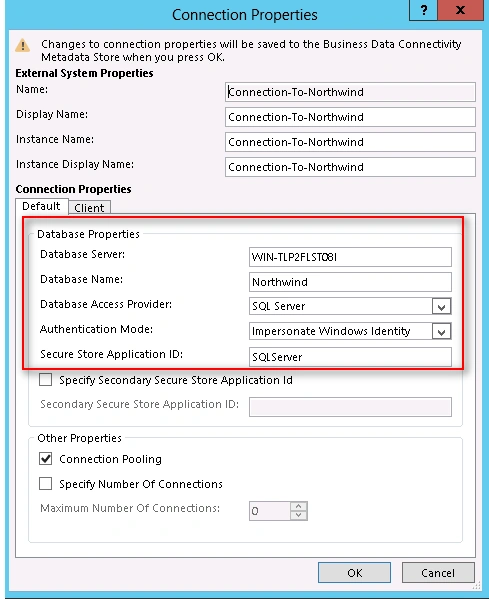Click the Display Name input field

click(x=350, y=117)
